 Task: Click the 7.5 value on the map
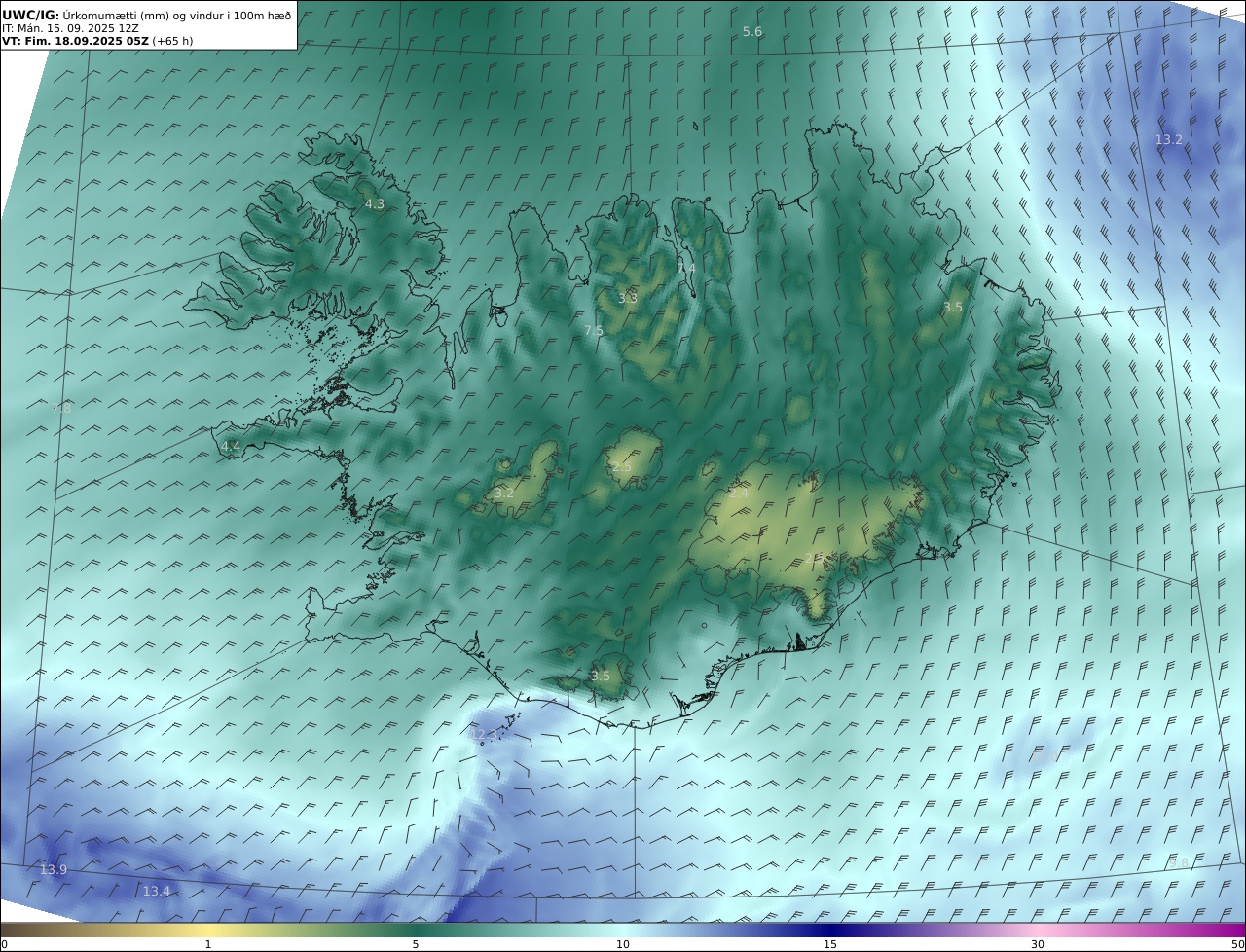point(593,331)
